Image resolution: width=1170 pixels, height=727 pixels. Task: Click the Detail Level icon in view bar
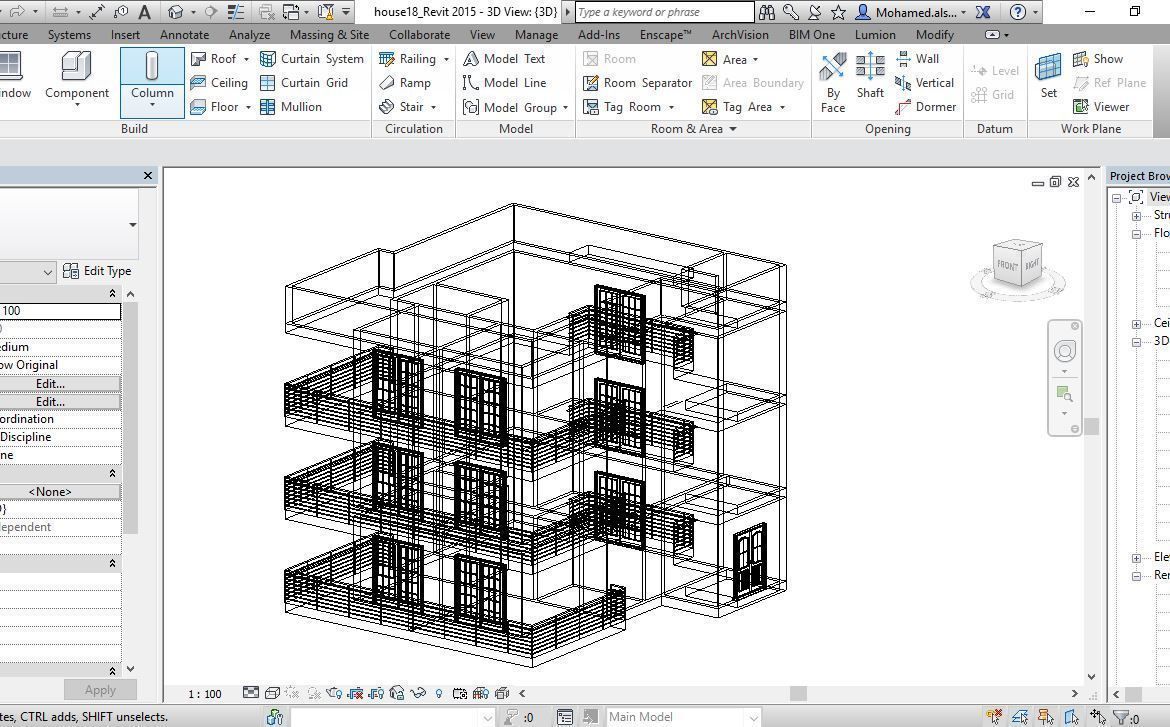pyautogui.click(x=251, y=693)
